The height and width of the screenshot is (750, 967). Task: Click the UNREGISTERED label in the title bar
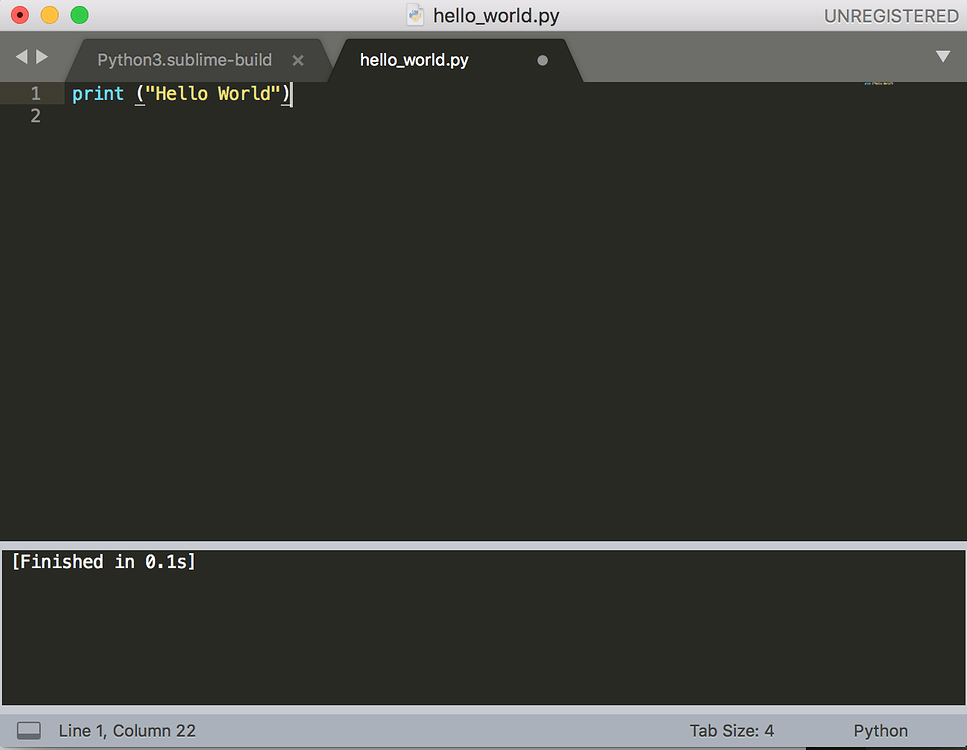890,15
